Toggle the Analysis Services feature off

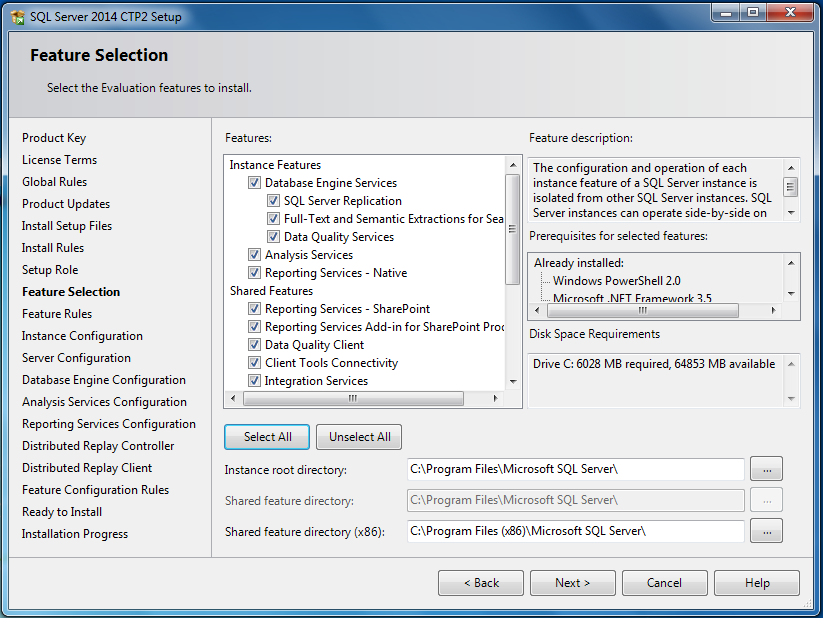point(254,254)
